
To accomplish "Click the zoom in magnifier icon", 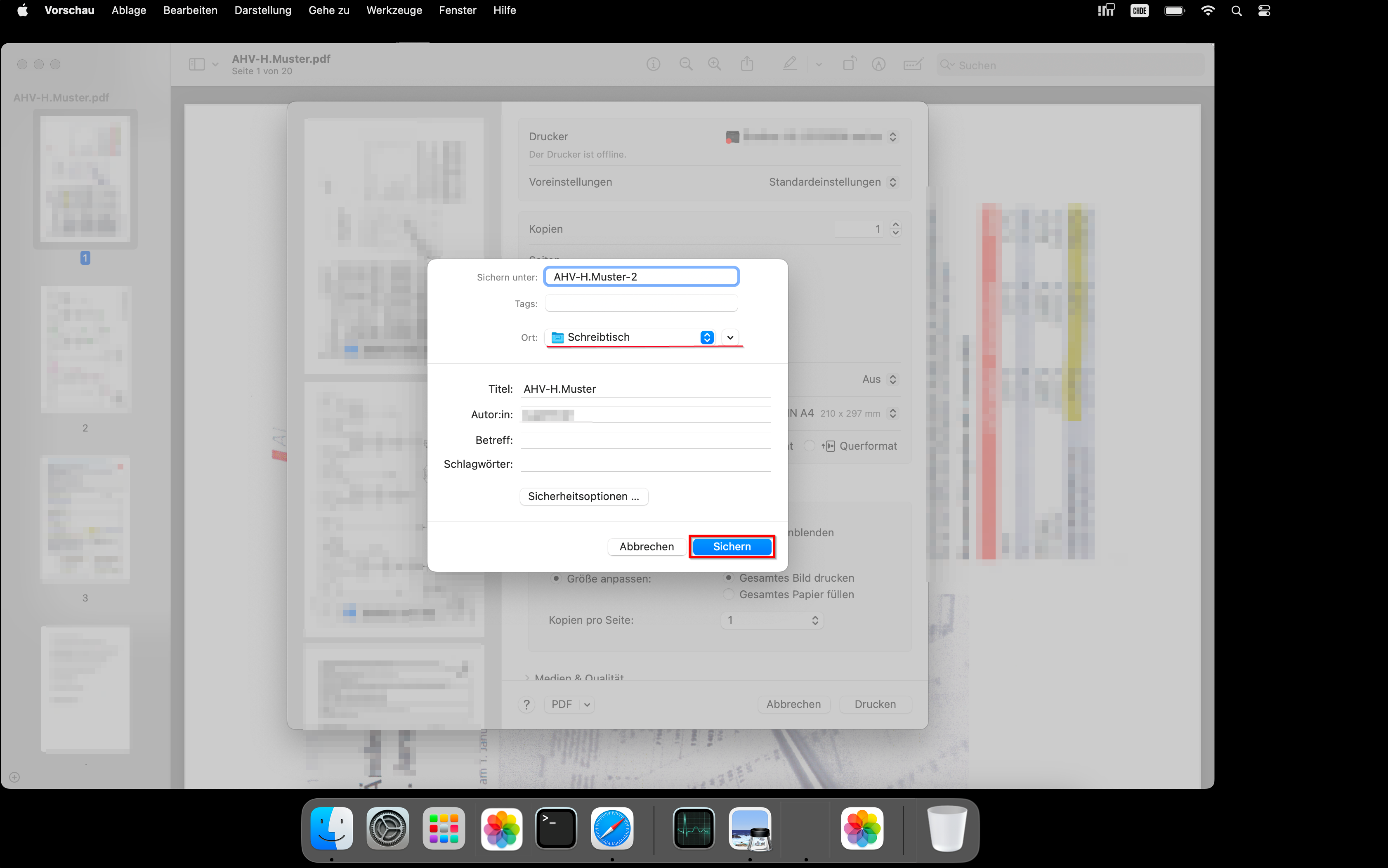I will 715,64.
